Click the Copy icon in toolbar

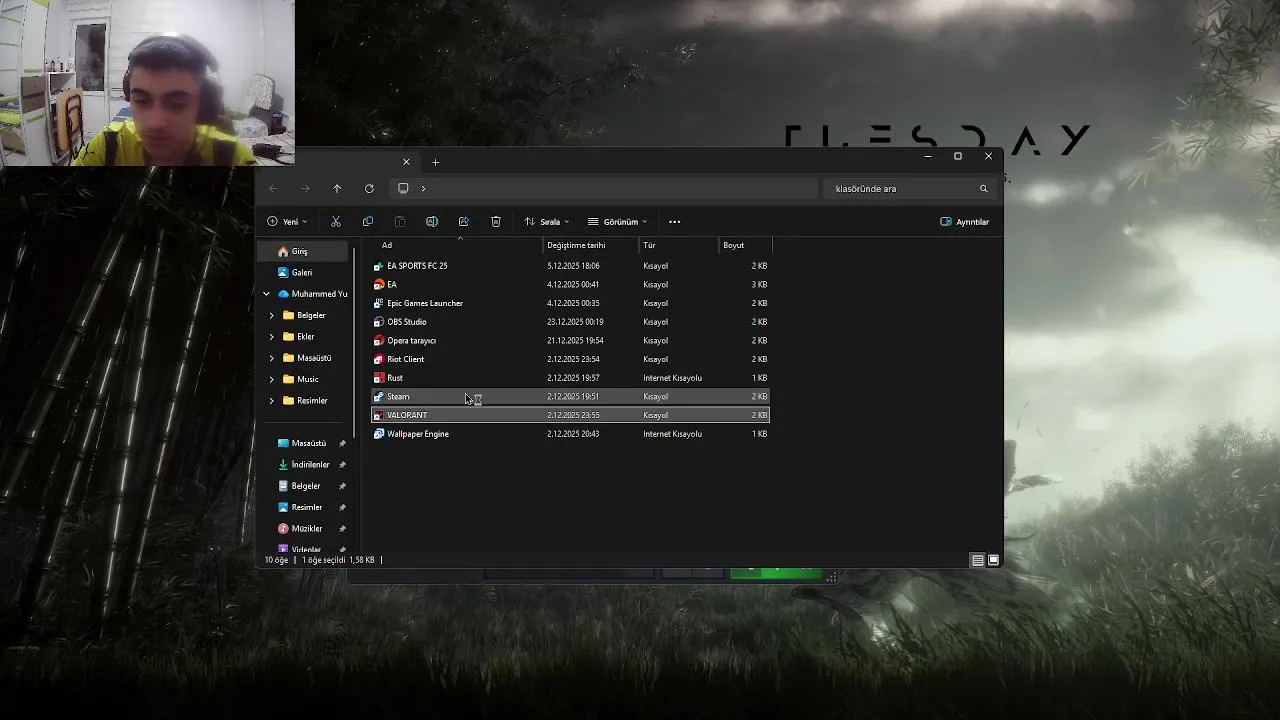point(368,222)
